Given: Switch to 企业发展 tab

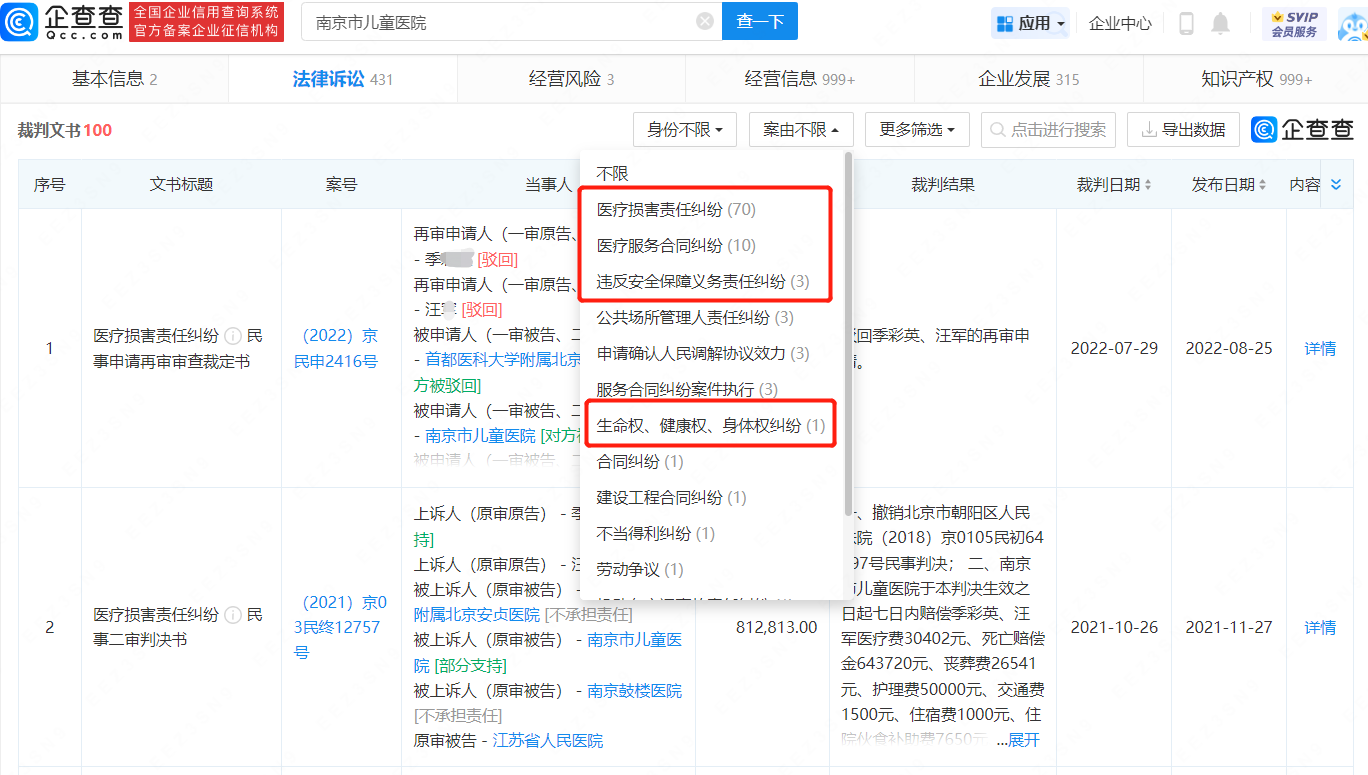Looking at the screenshot, I should click(1028, 79).
